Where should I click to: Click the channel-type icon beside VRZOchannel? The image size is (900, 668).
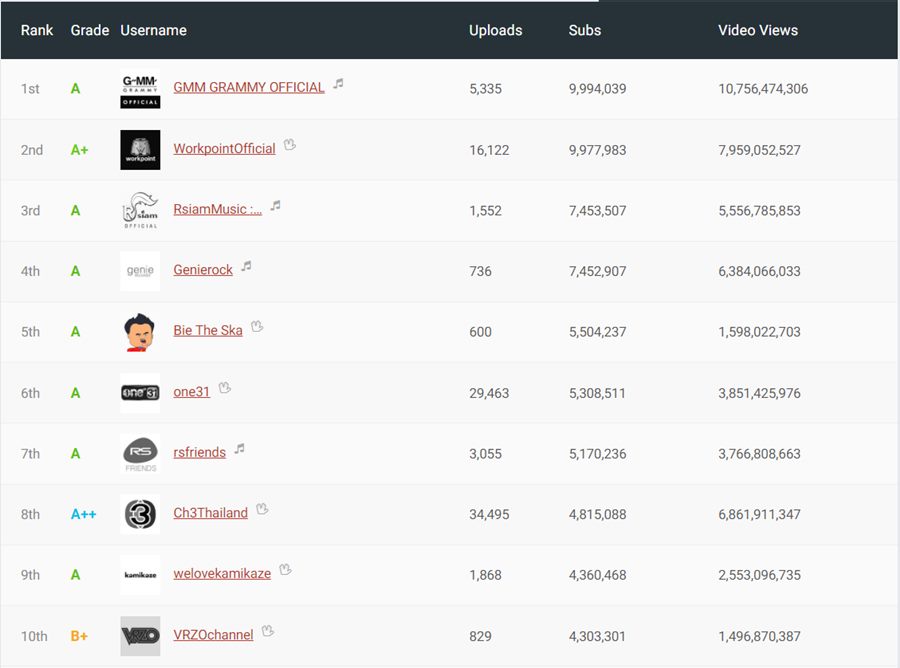(267, 631)
